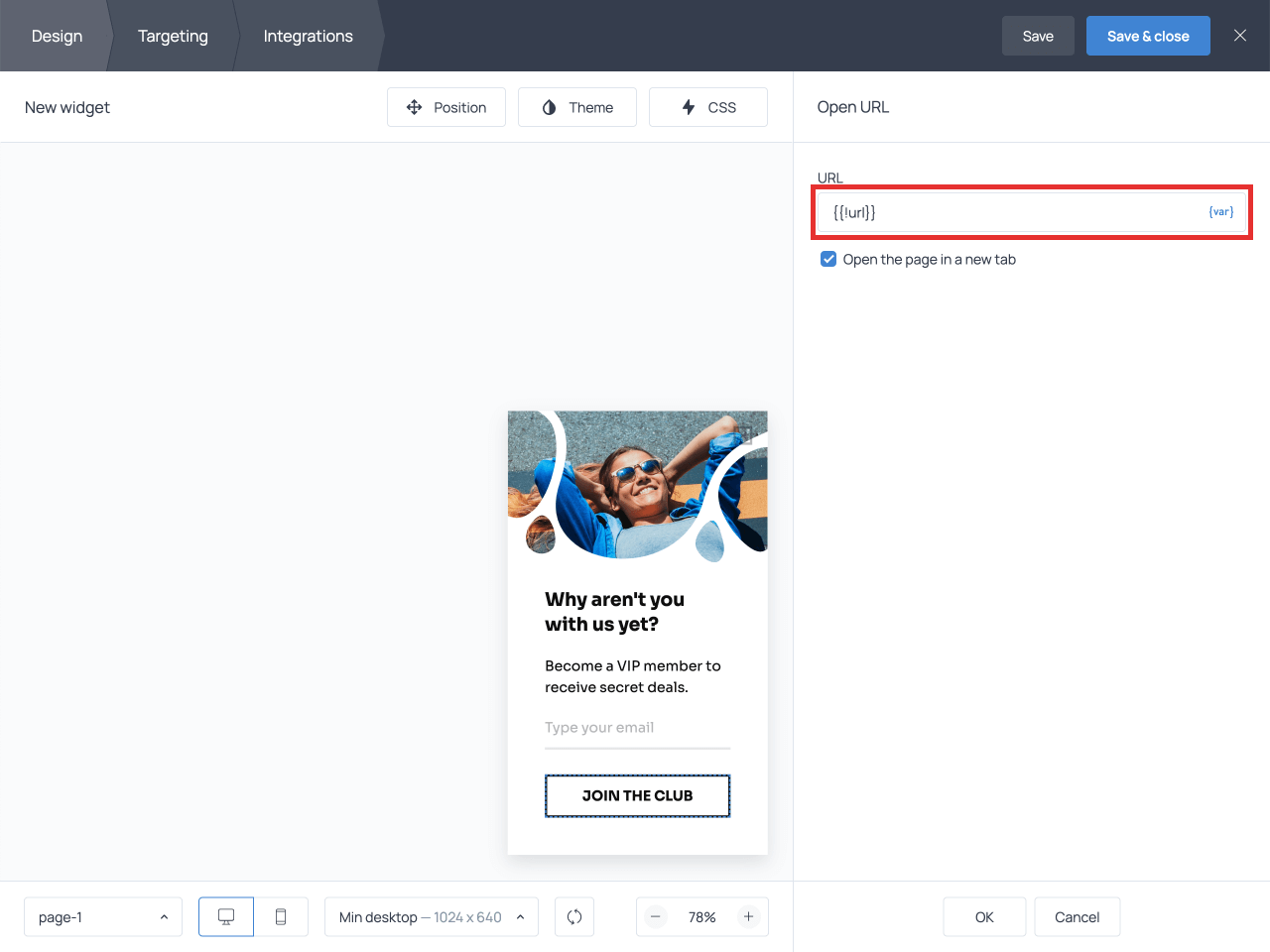
Task: Select the JOIN THE CLUB widget button
Action: (637, 796)
